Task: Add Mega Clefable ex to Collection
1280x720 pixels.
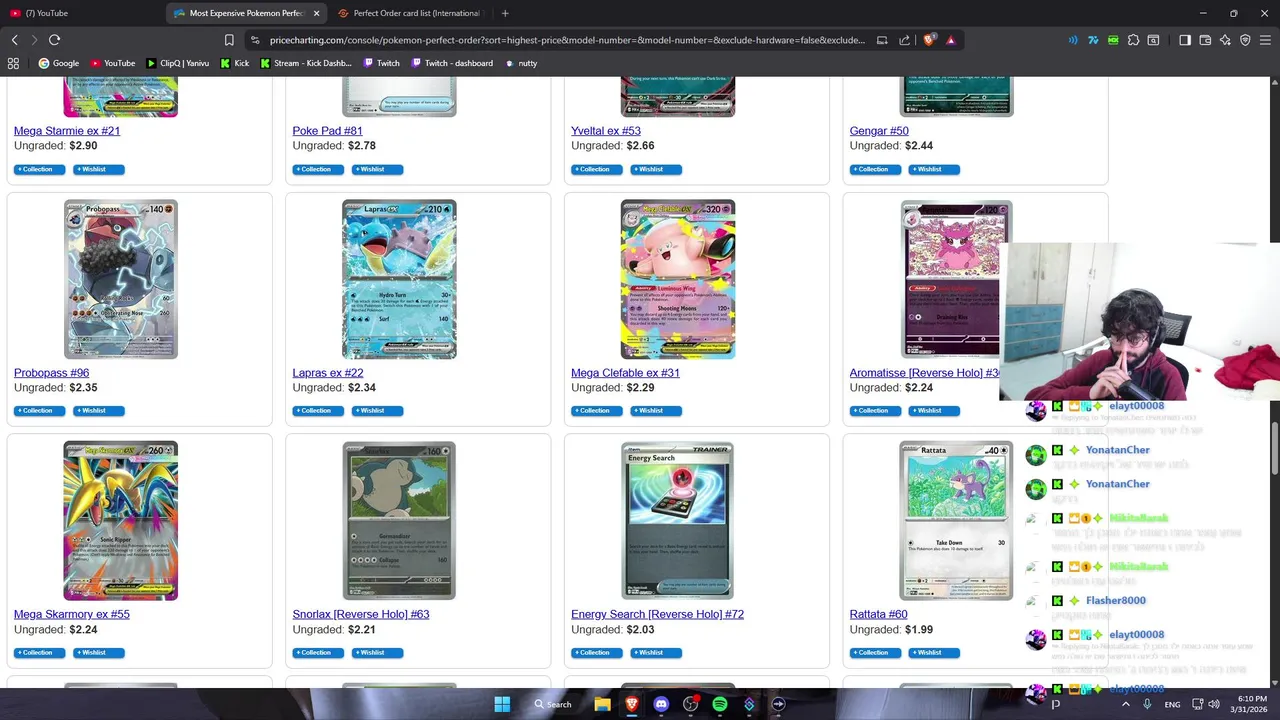Action: pos(596,411)
